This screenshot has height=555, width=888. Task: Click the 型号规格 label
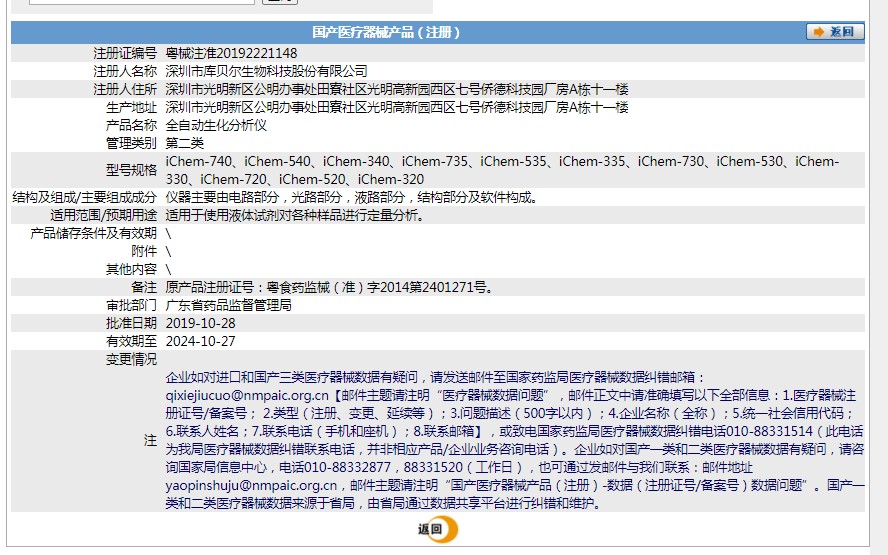[x=131, y=170]
